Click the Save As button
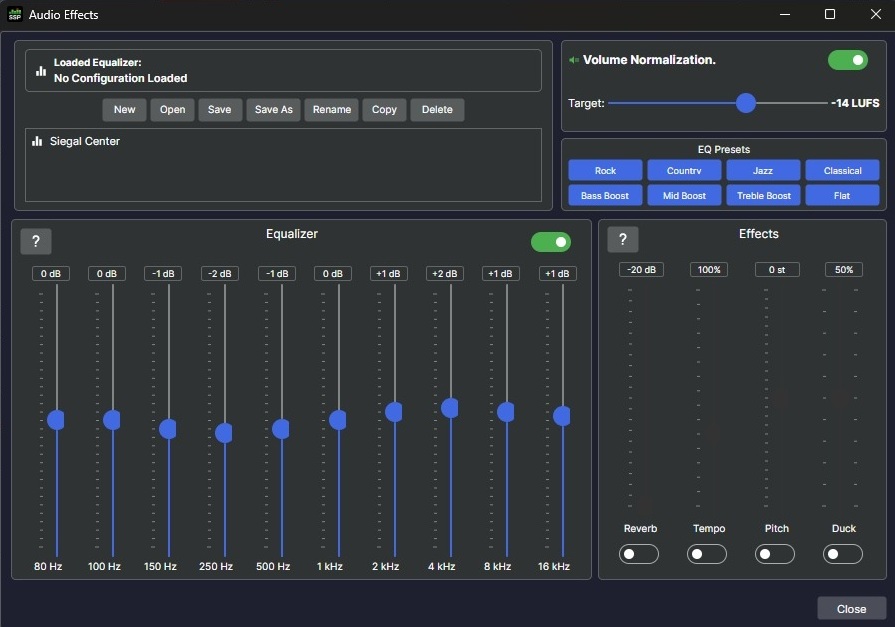This screenshot has width=895, height=627. [x=273, y=110]
